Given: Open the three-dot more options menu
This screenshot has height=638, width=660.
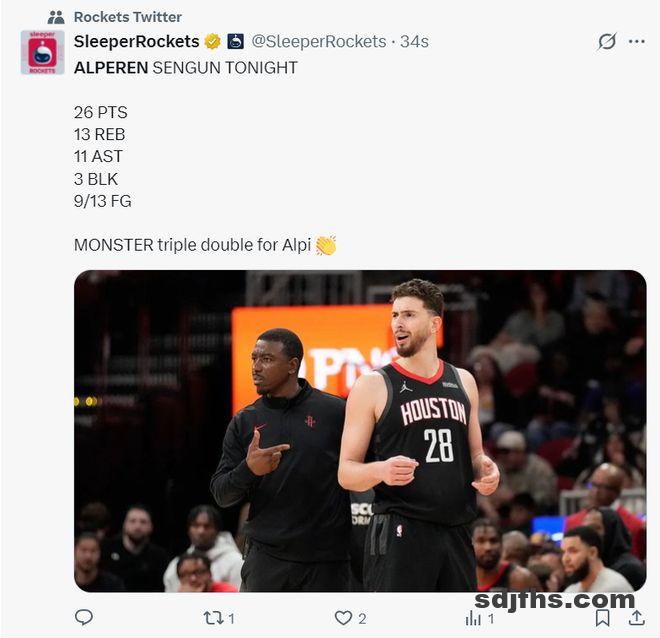Looking at the screenshot, I should tap(636, 41).
